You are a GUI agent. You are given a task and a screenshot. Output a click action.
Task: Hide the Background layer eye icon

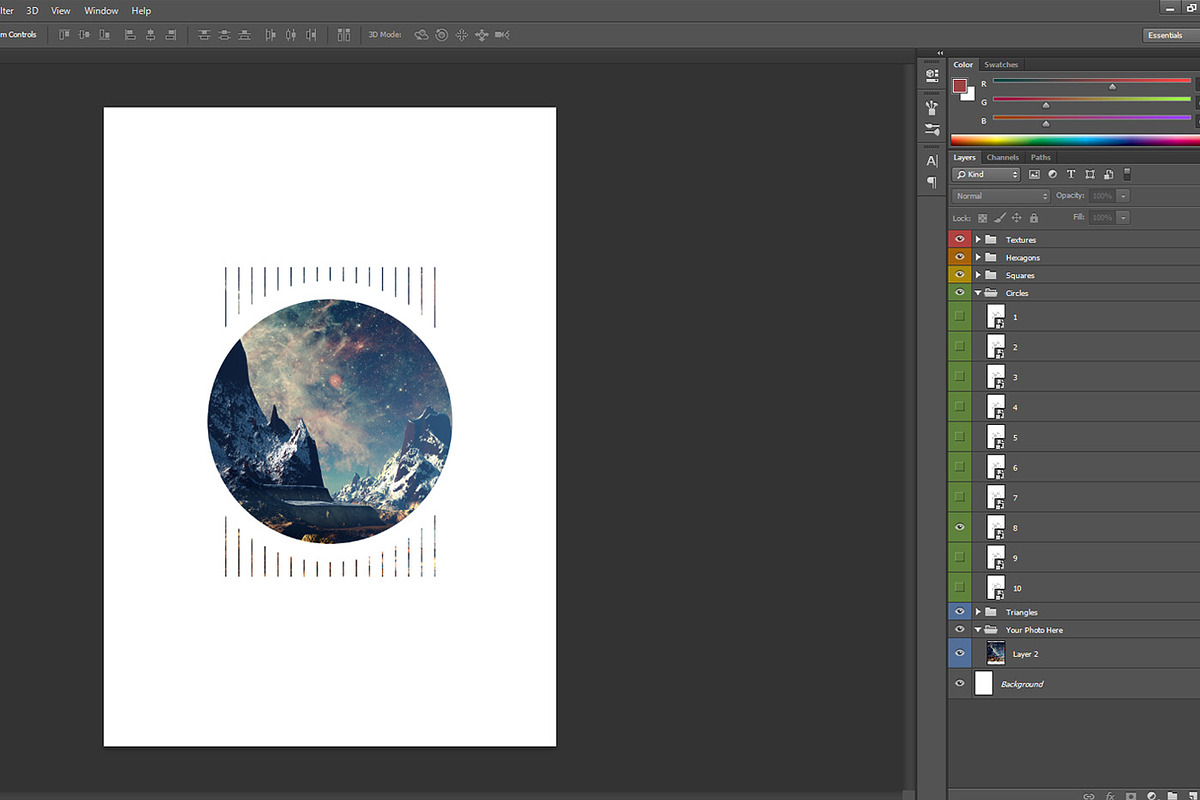click(x=960, y=684)
